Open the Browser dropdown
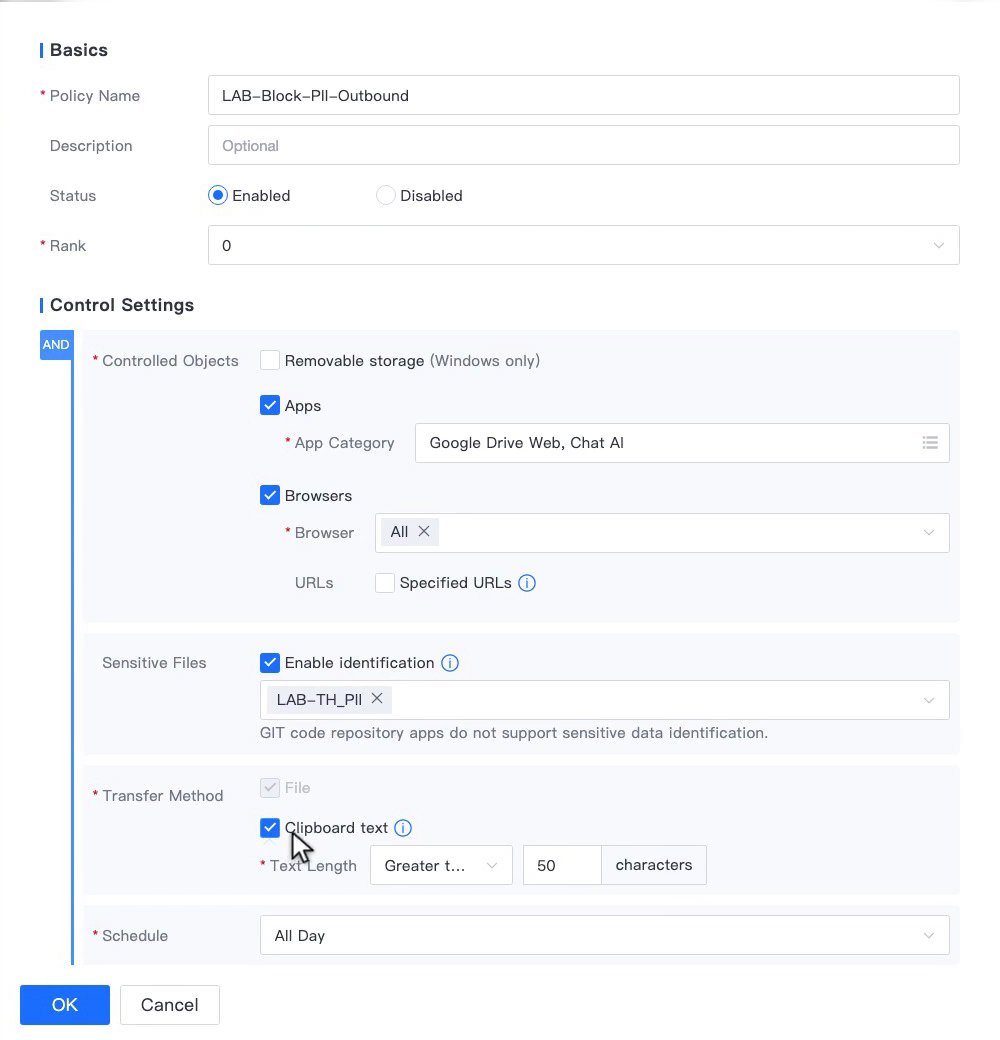This screenshot has width=1000, height=1040. click(x=662, y=533)
